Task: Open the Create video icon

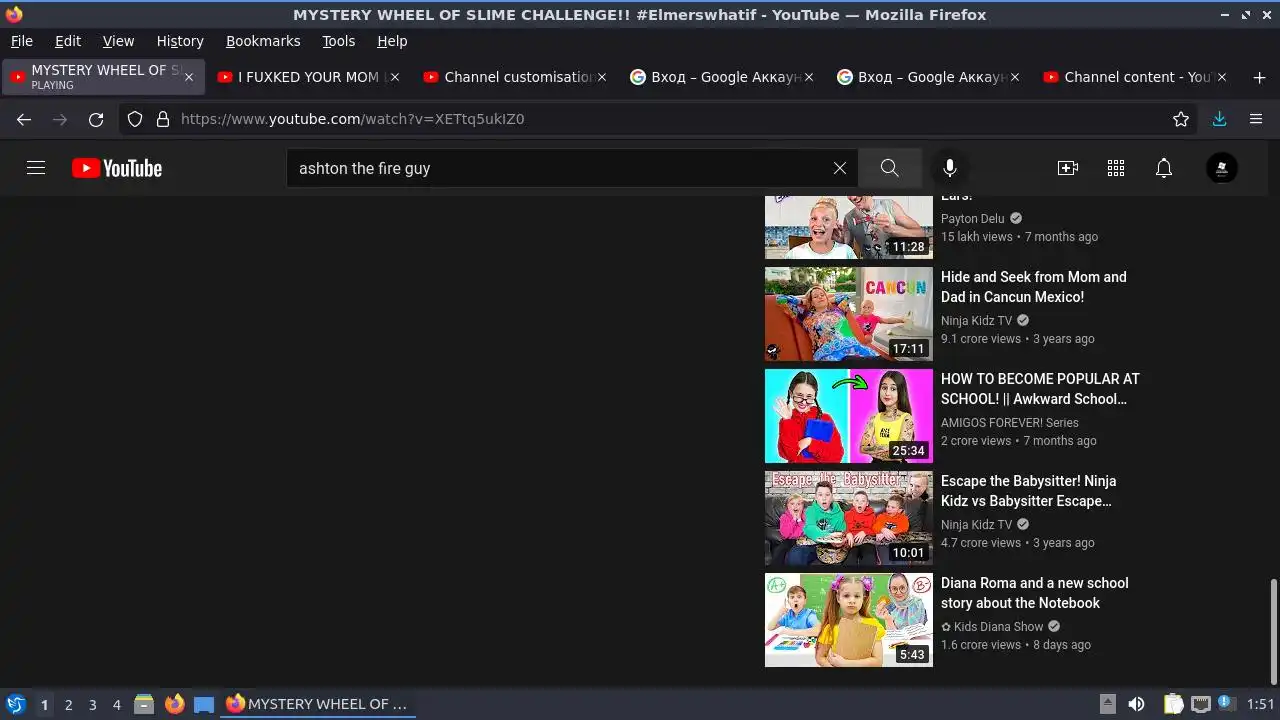Action: [x=1068, y=168]
